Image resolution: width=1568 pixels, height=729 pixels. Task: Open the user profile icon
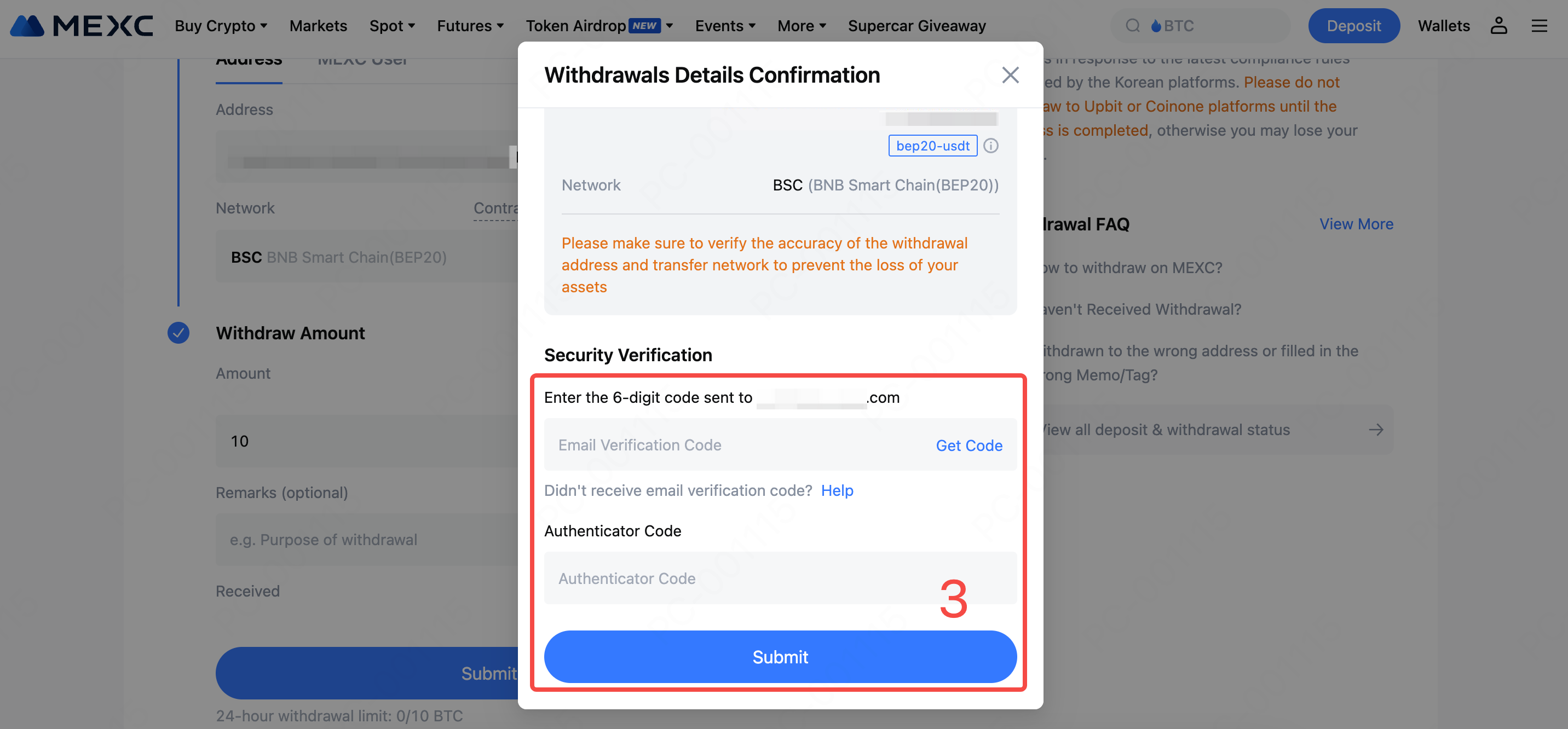(x=1498, y=26)
